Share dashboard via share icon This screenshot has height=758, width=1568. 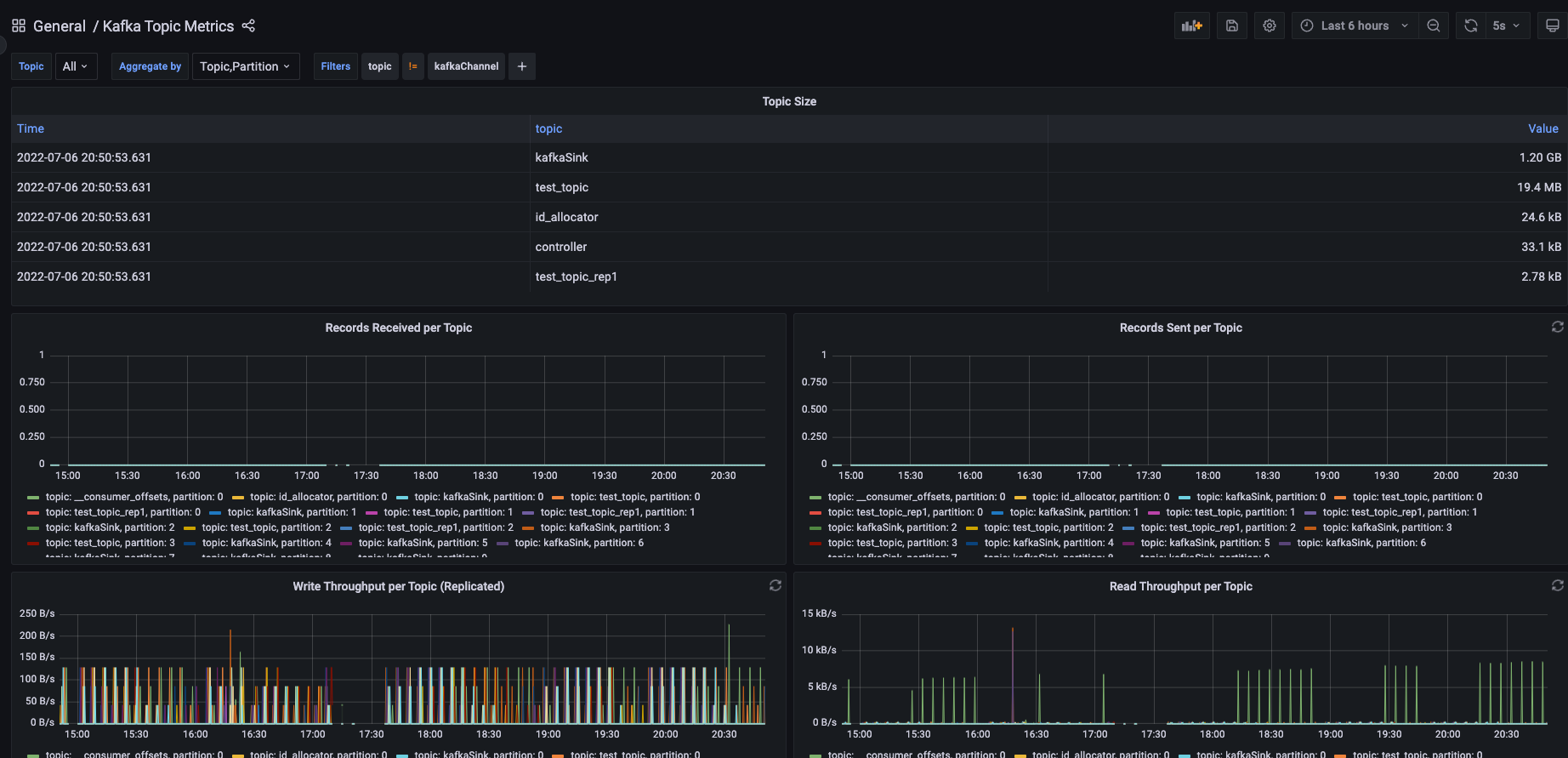click(248, 26)
